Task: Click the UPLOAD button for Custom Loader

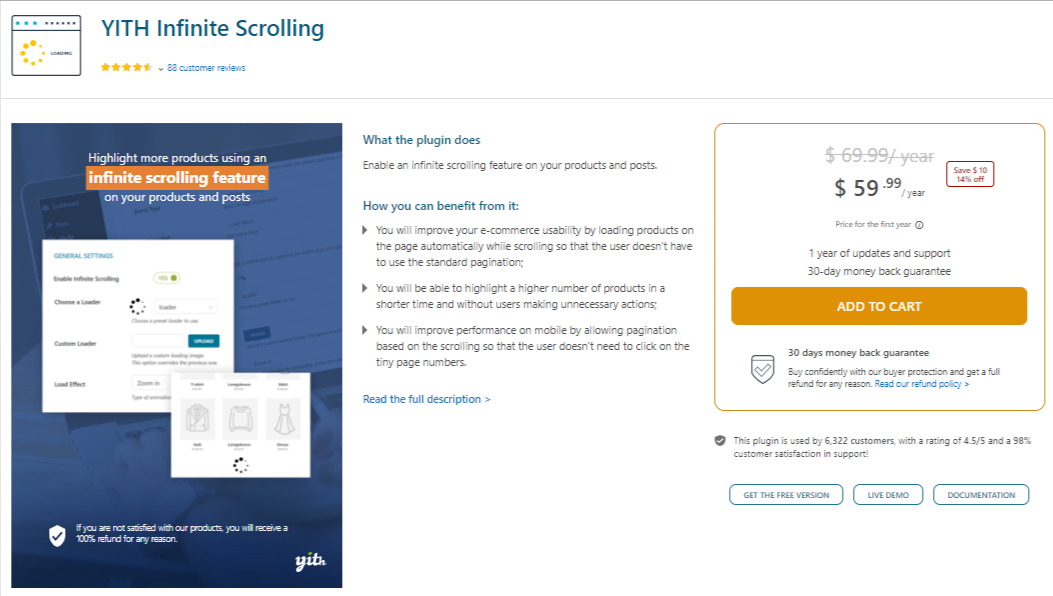Action: point(203,340)
